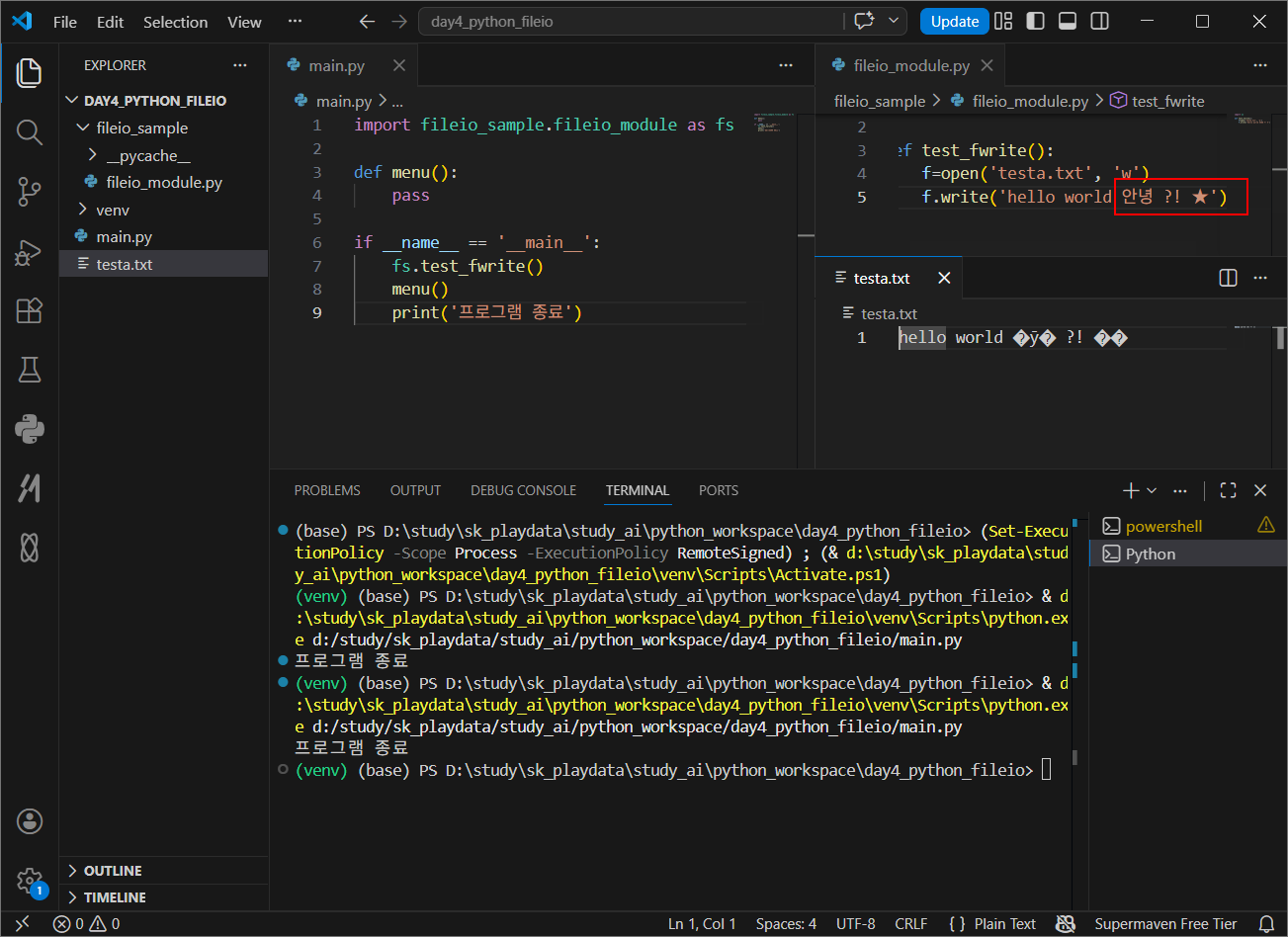Viewport: 1288px width, 937px height.
Task: Open Explorer panel more actions
Action: click(x=240, y=65)
